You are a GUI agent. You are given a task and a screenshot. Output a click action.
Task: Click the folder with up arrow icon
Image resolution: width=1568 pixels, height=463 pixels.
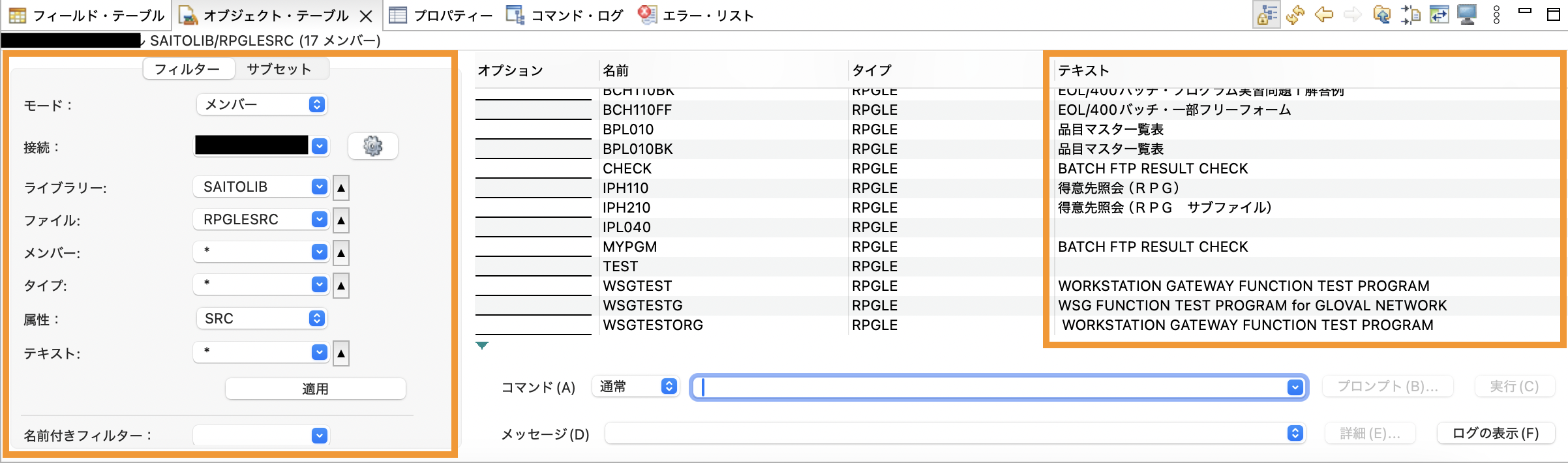coord(1381,14)
